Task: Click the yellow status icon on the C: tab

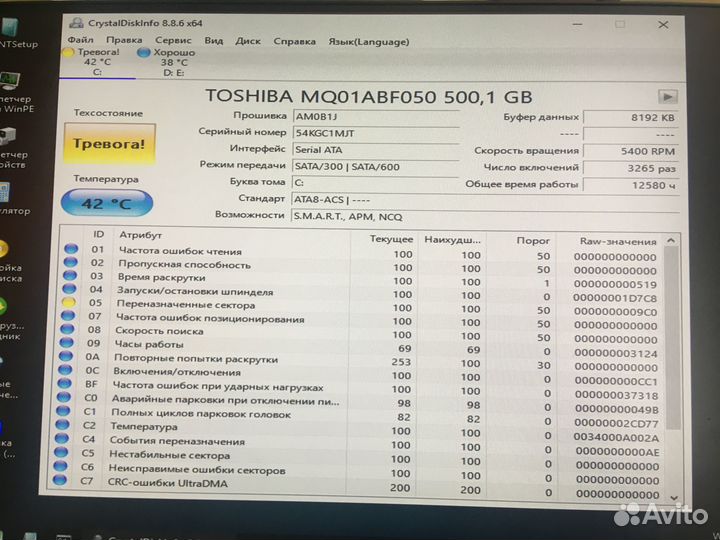Action: pos(68,53)
